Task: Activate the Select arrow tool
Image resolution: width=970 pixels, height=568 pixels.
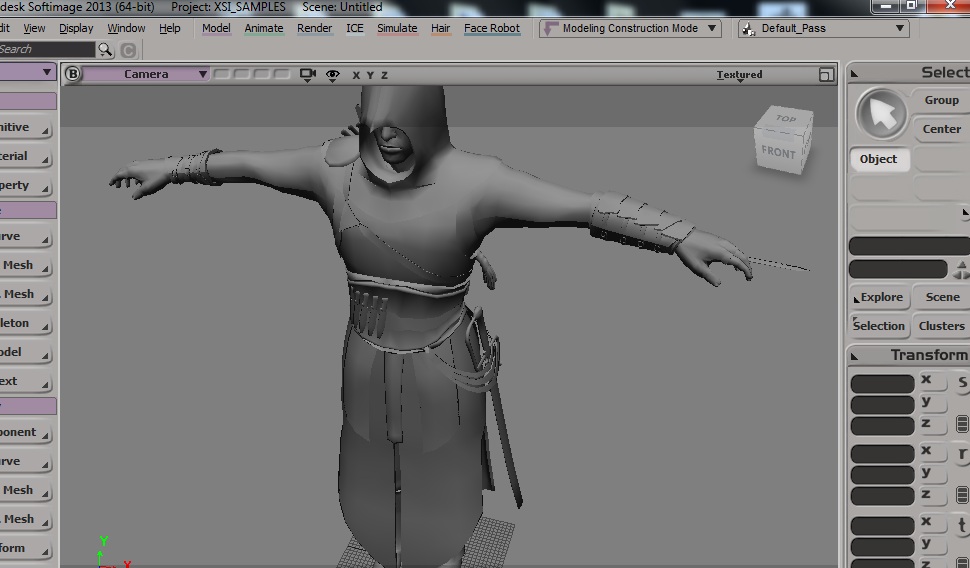Action: coord(881,114)
